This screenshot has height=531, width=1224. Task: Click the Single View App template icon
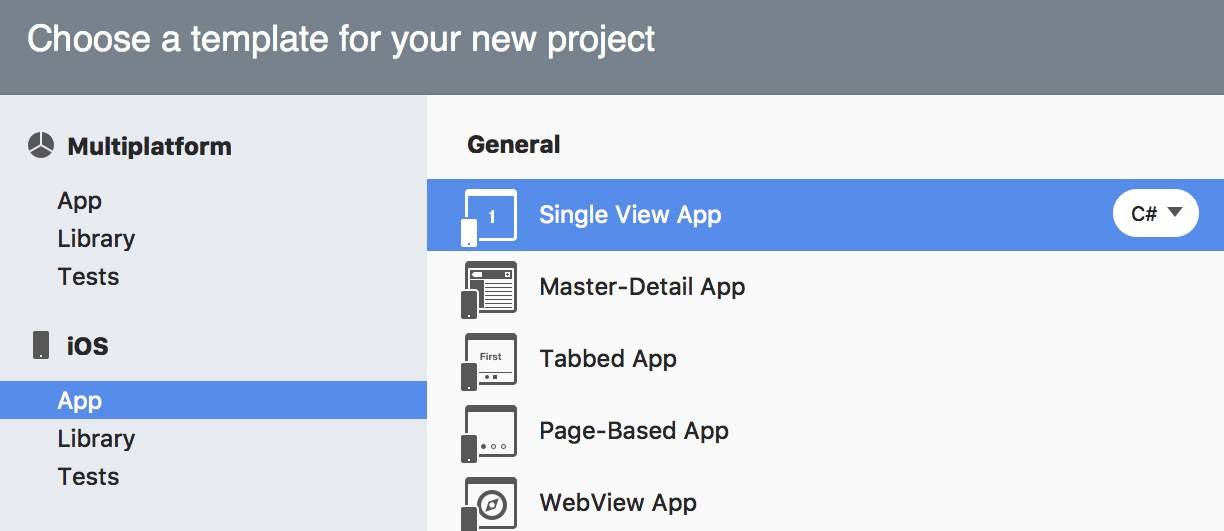(490, 216)
